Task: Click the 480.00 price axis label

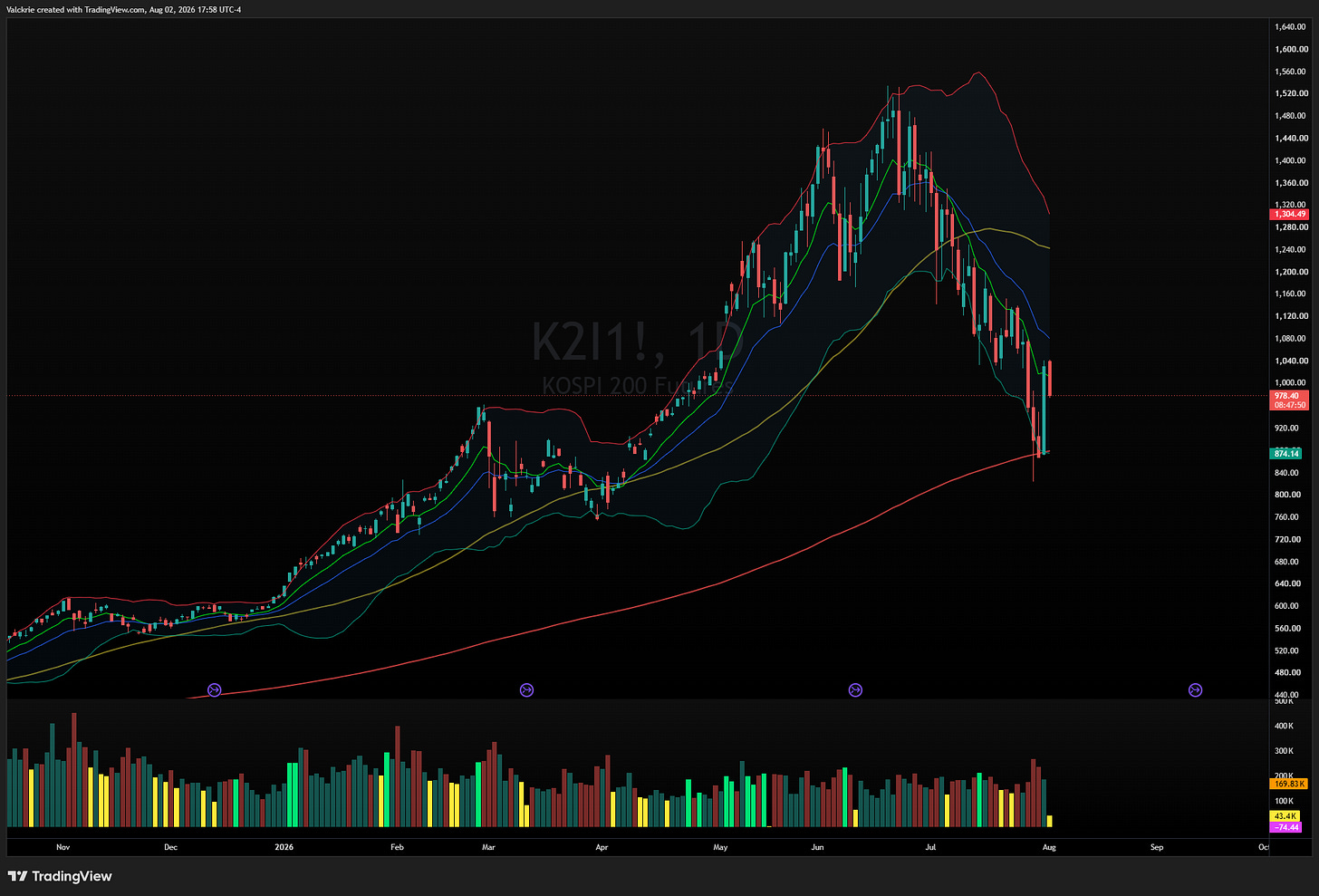Action: coord(1286,673)
